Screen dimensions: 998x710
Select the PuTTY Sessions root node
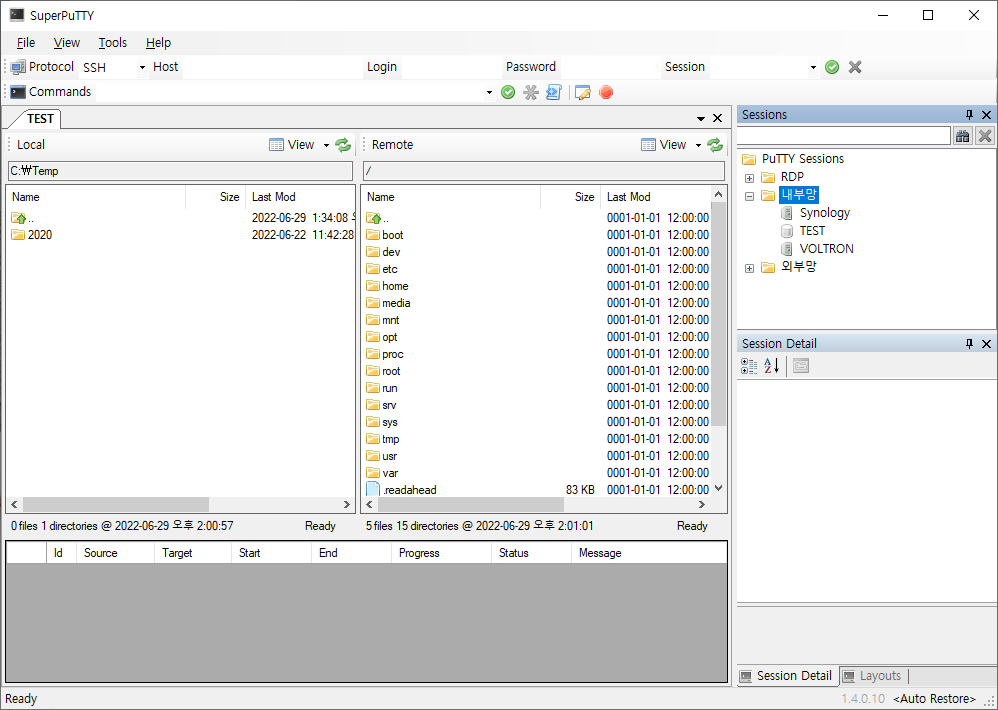pos(803,158)
